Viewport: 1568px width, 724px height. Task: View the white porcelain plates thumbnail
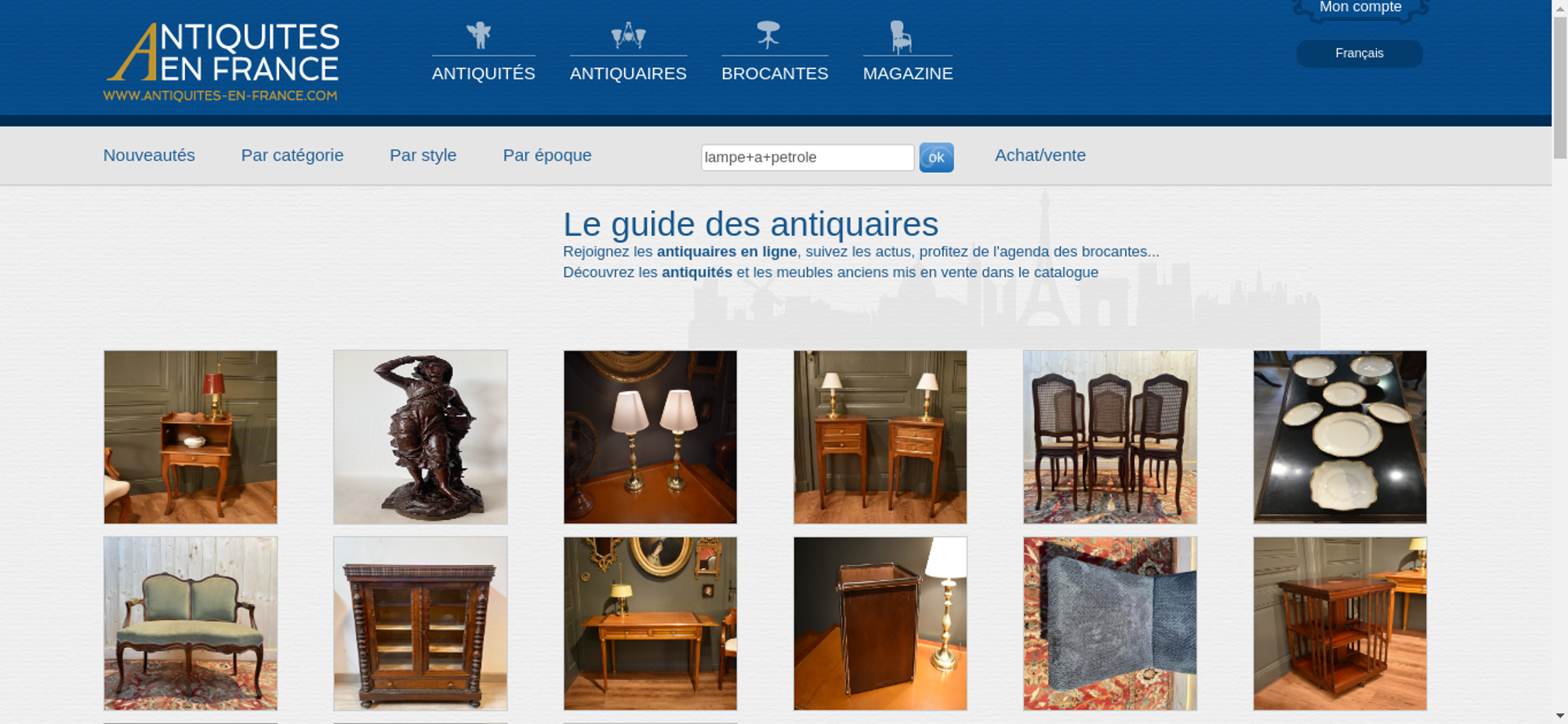[1340, 437]
